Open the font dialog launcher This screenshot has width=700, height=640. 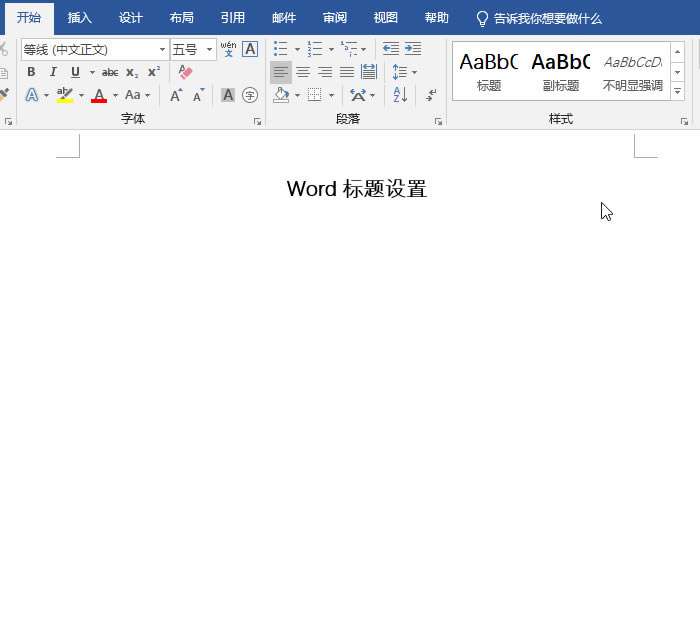point(258,121)
